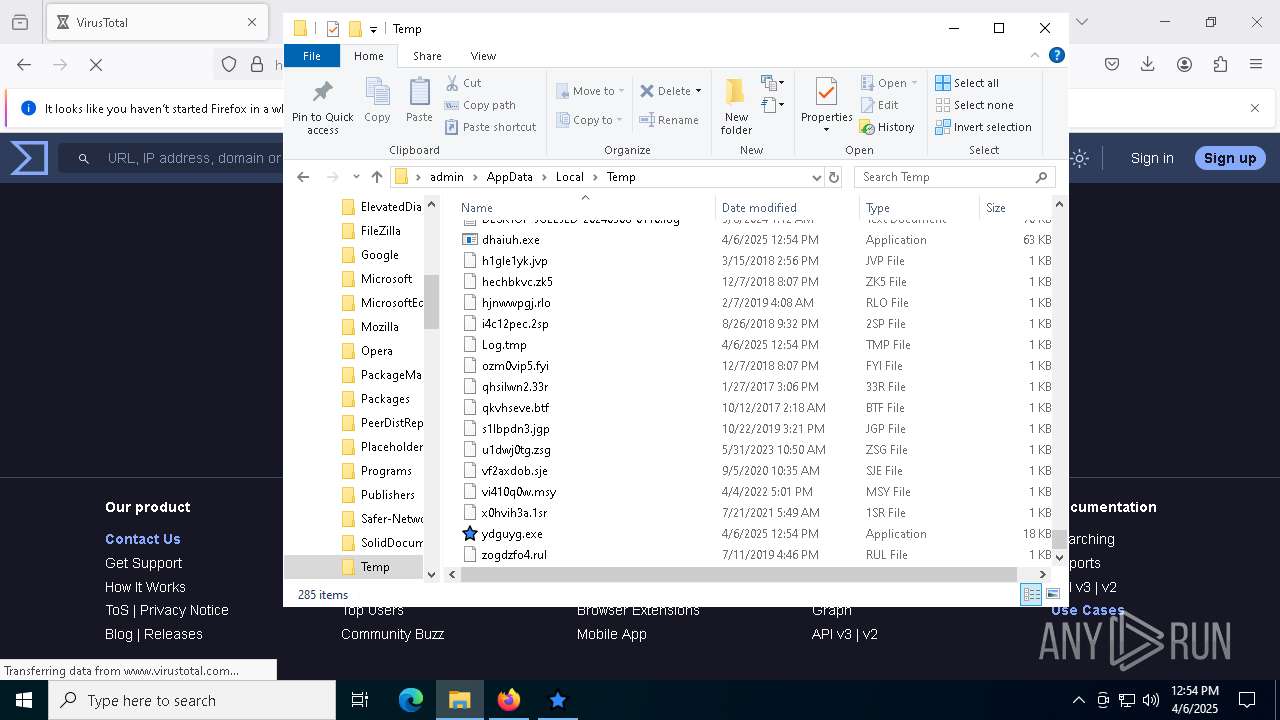Open Microsoft Edge from taskbar
Image resolution: width=1280 pixels, height=720 pixels.
pyautogui.click(x=411, y=700)
